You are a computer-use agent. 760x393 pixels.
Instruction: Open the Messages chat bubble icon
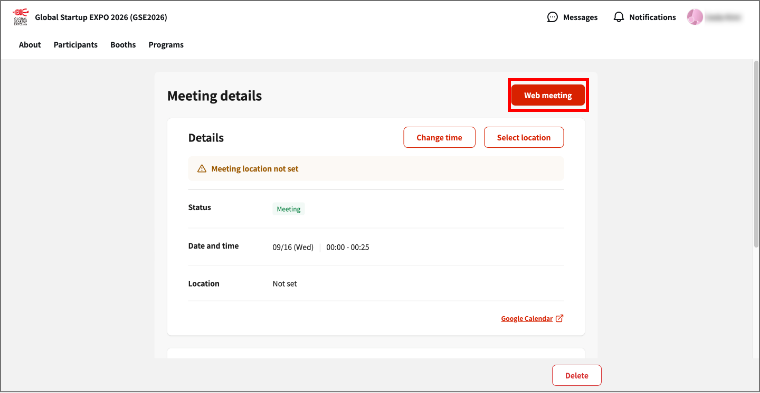552,17
